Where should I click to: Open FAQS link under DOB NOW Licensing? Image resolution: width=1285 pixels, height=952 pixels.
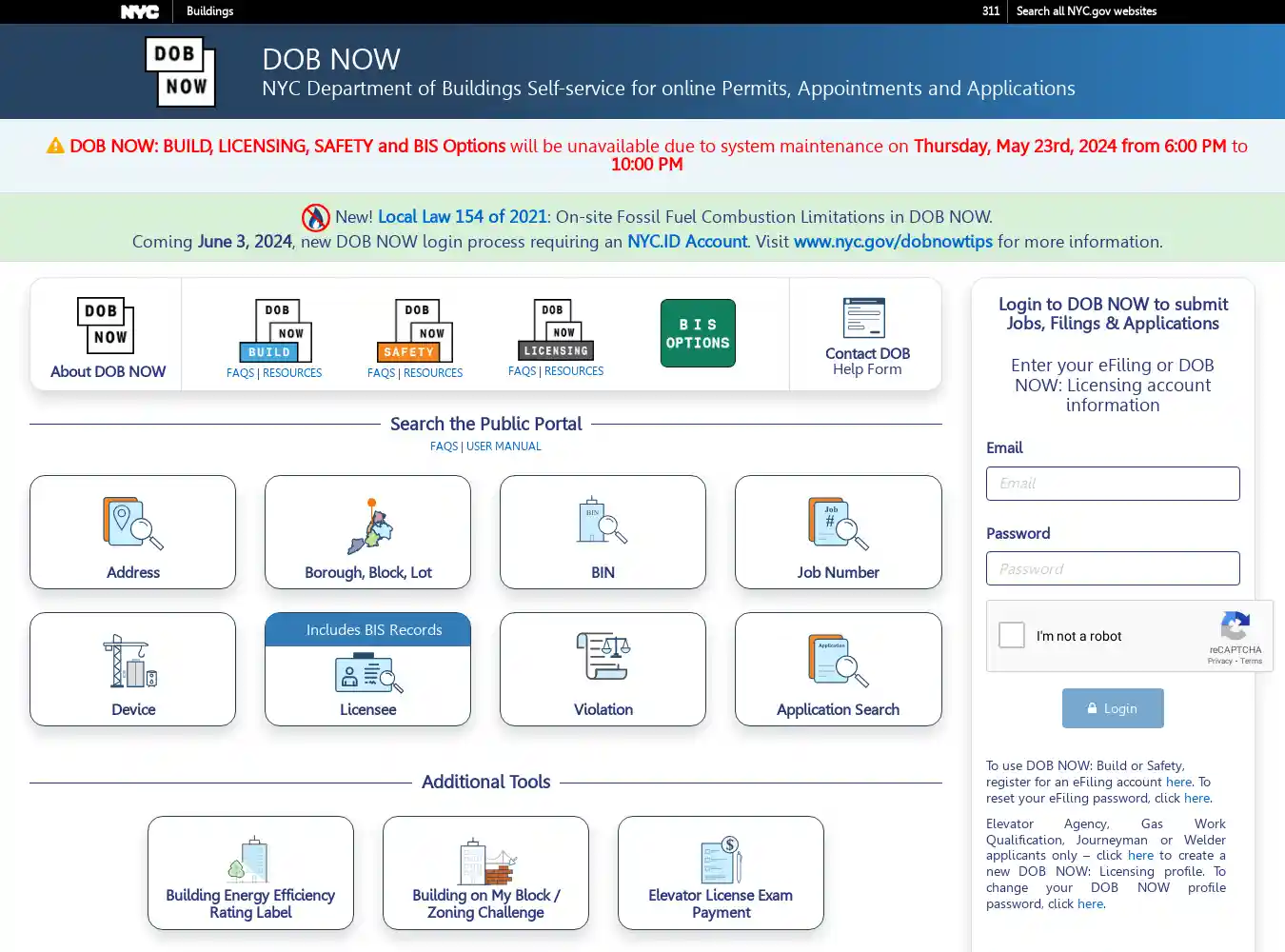(522, 371)
